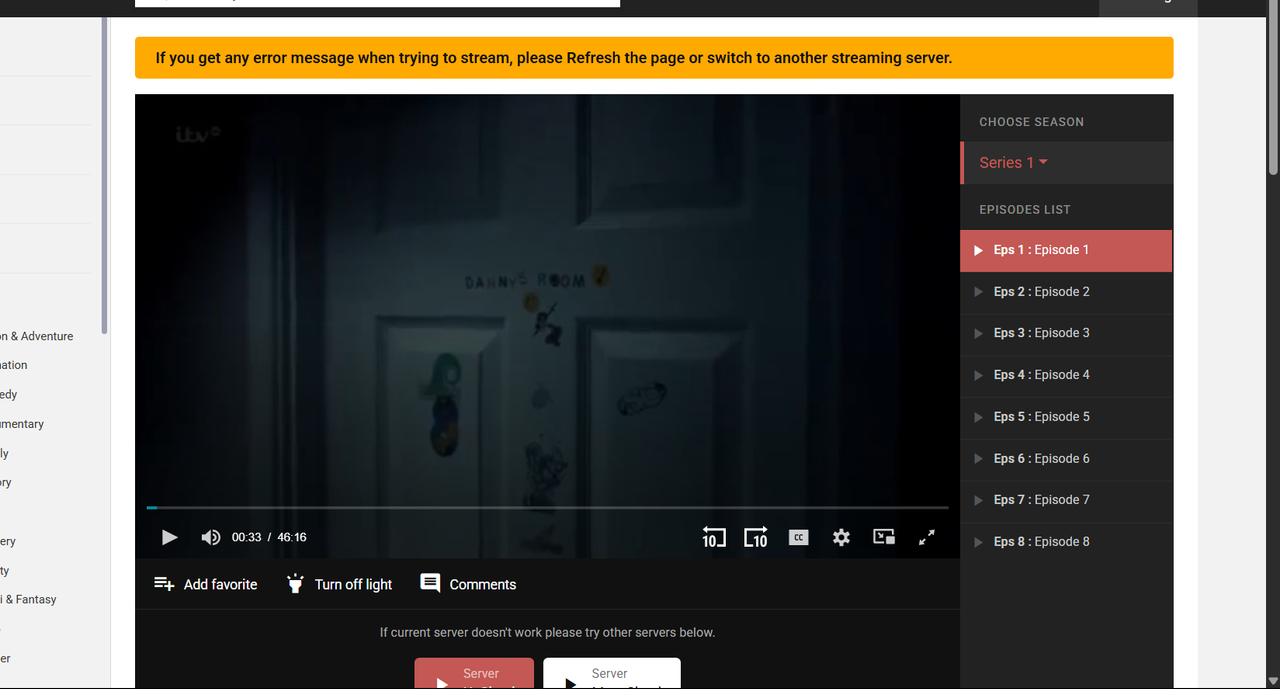Enable picture-in-picture mode

coord(884,537)
